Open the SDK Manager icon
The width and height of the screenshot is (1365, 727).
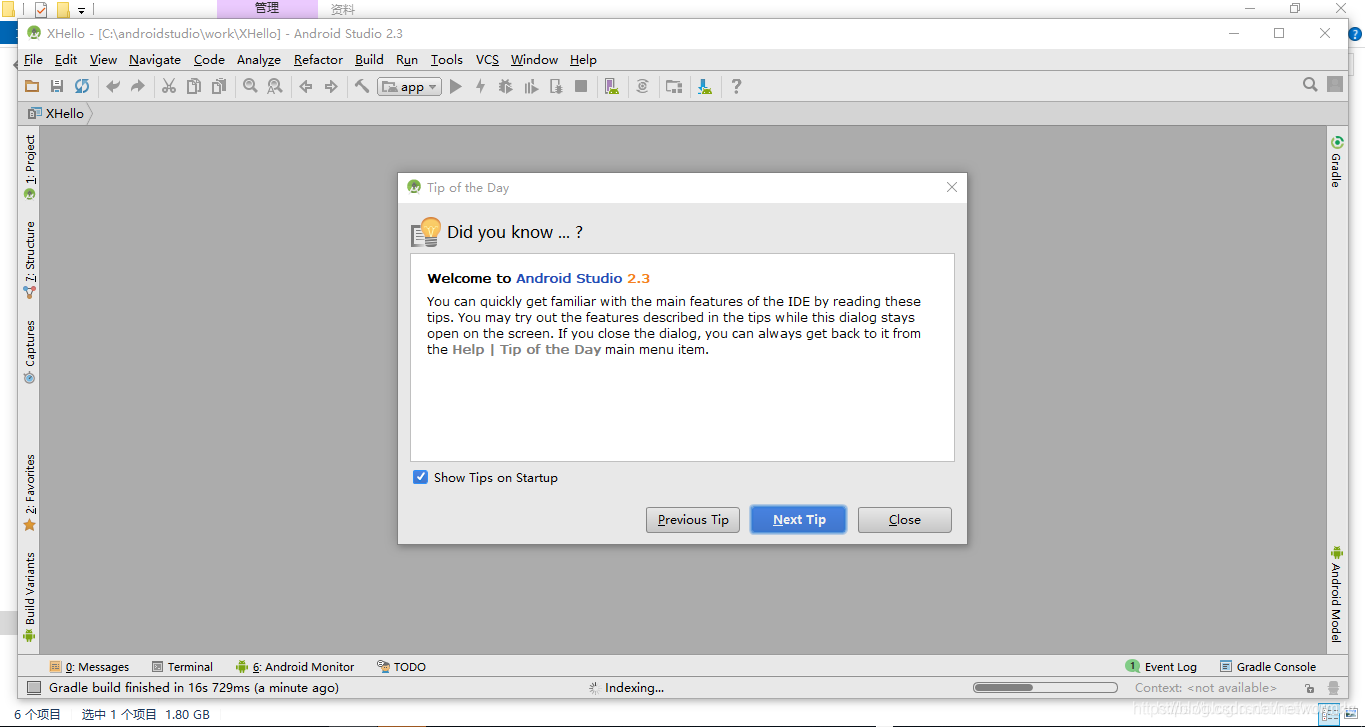pyautogui.click(x=705, y=87)
